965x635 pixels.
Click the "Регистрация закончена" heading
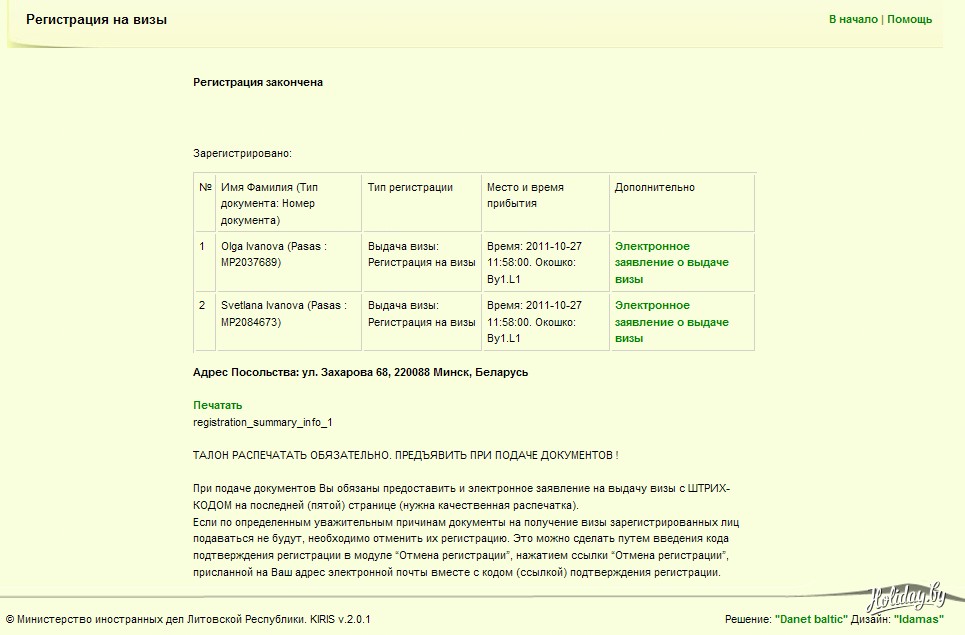click(258, 82)
